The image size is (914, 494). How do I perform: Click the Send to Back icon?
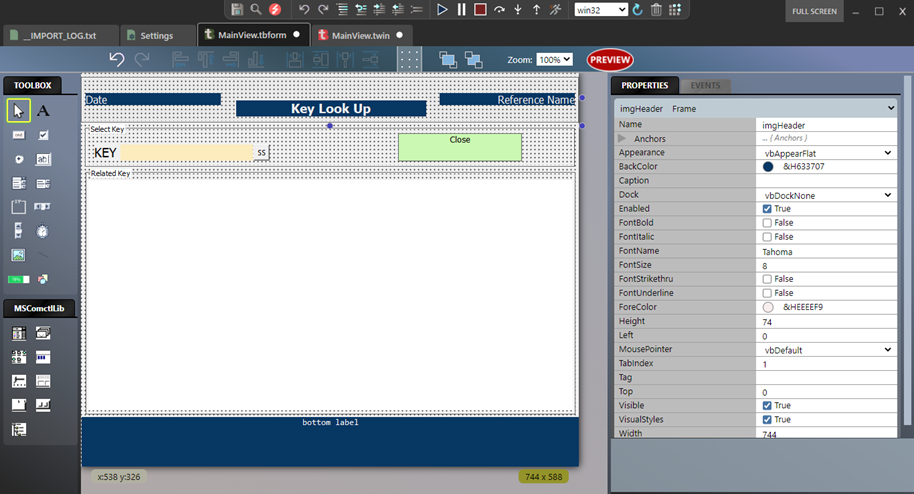click(473, 59)
